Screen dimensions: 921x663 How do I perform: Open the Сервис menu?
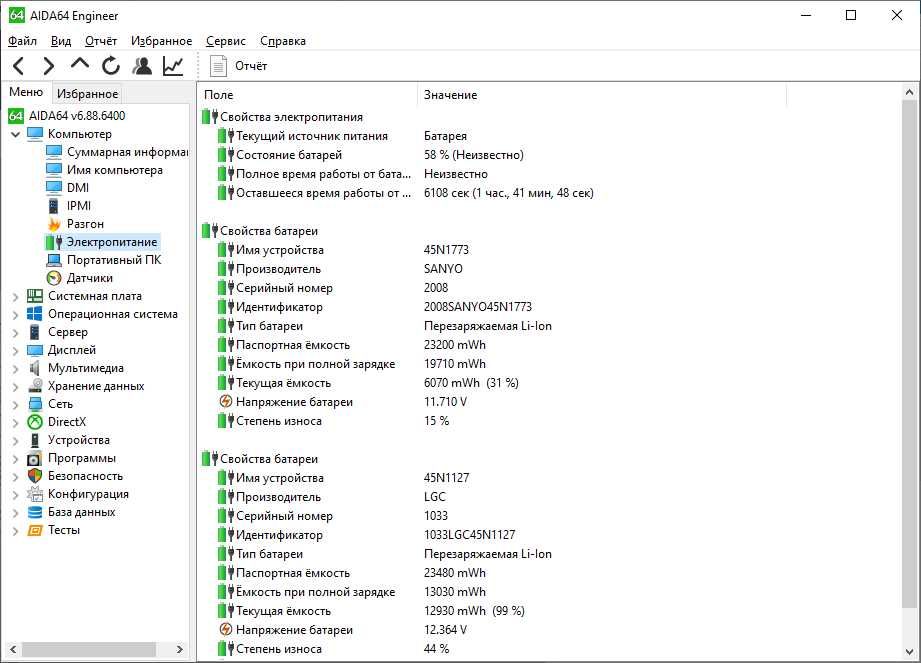(x=226, y=41)
